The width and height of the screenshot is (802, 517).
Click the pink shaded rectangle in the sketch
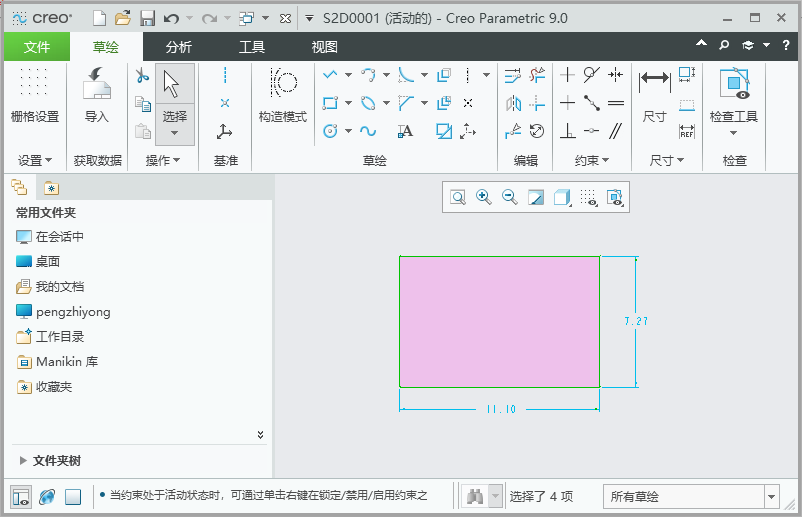pyautogui.click(x=499, y=322)
